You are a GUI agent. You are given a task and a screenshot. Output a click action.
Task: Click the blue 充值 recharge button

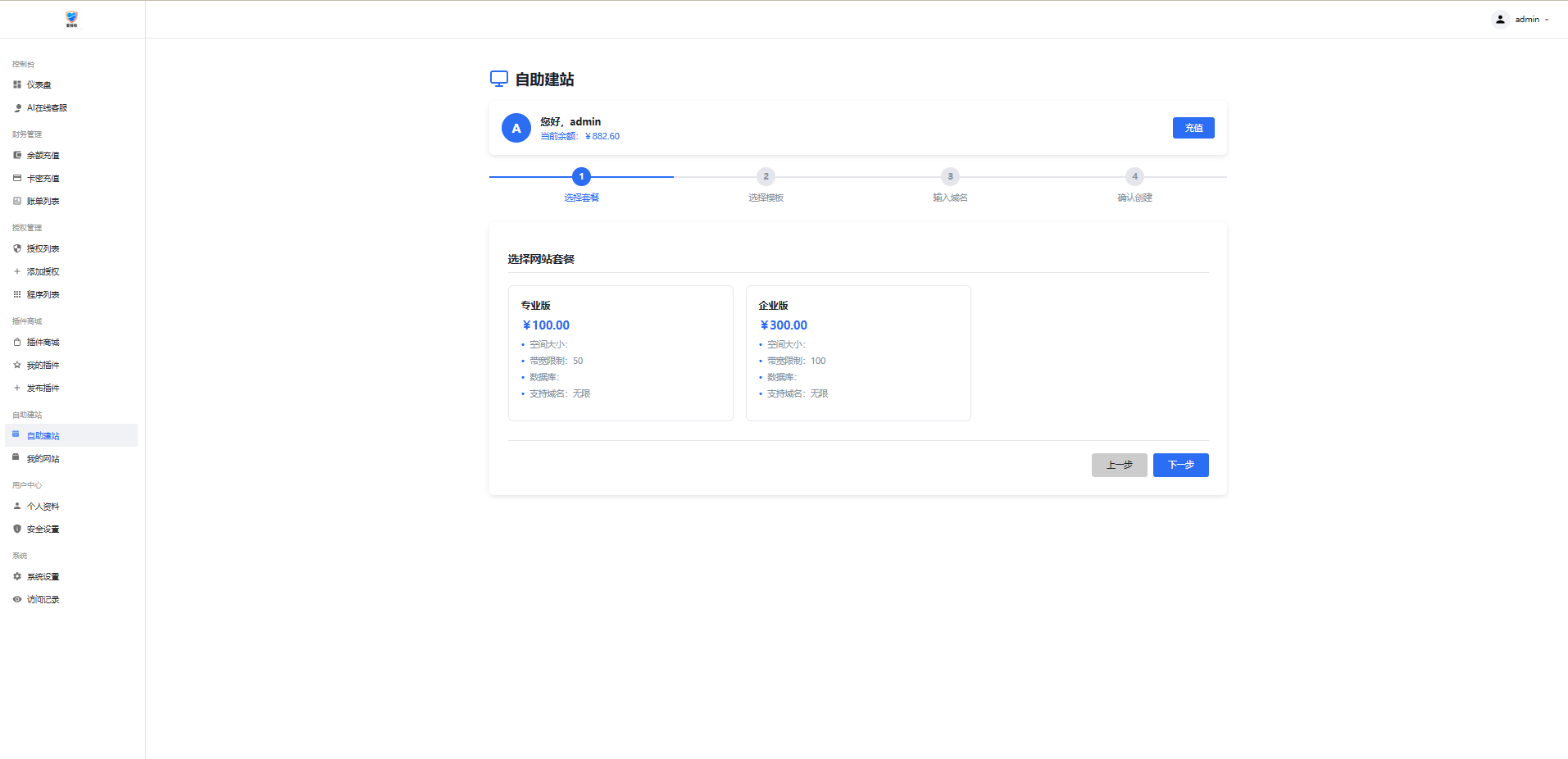(1193, 128)
